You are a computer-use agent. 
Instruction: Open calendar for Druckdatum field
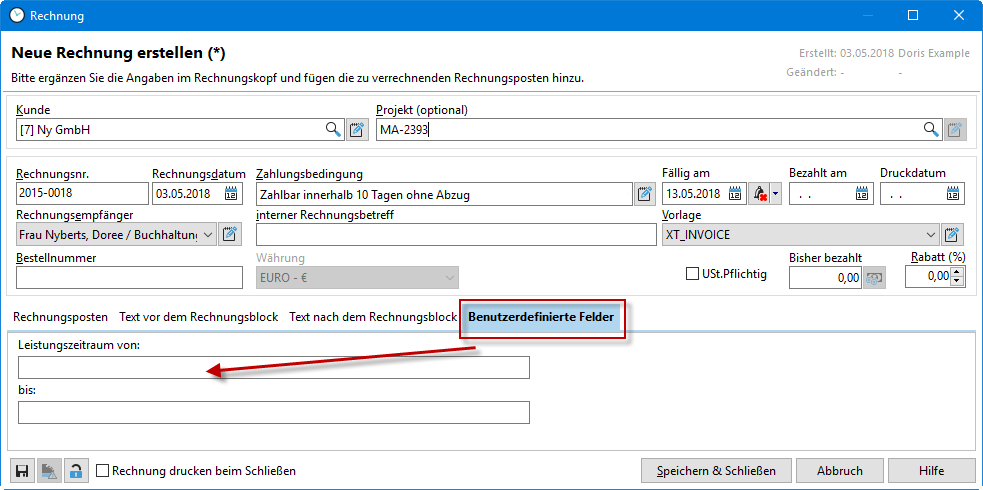(x=954, y=194)
